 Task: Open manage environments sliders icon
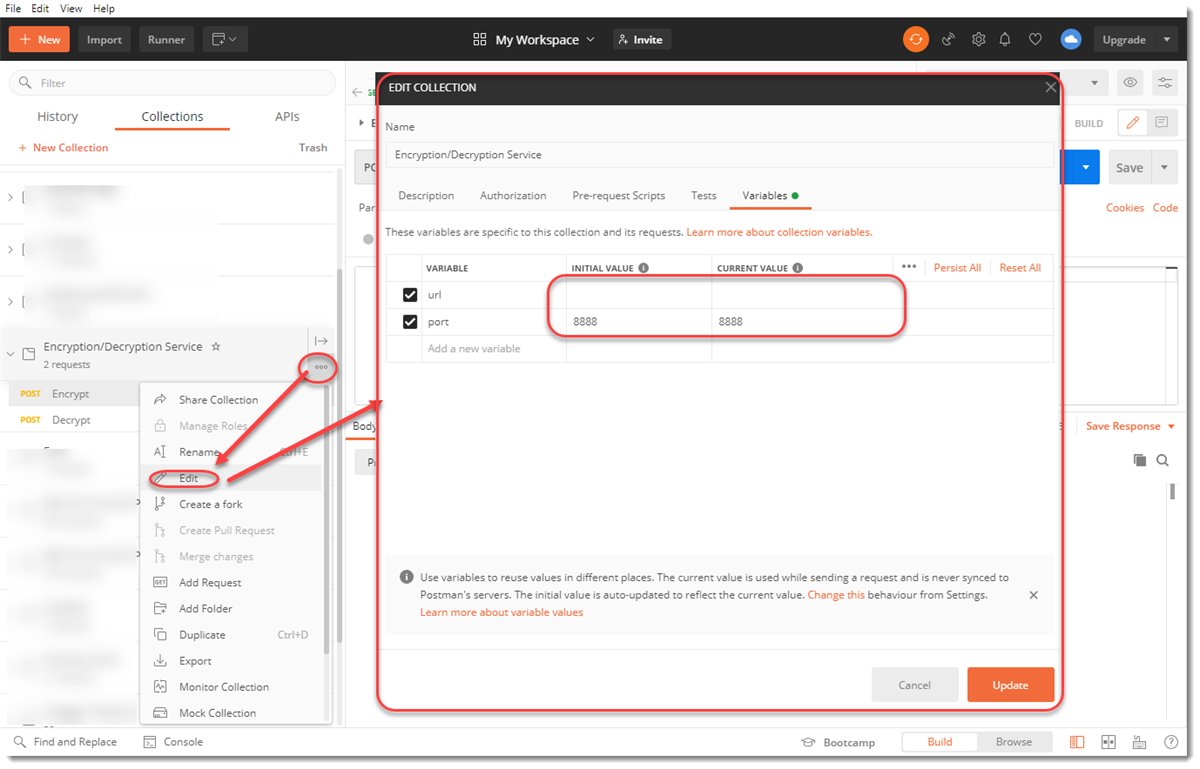tap(1164, 83)
